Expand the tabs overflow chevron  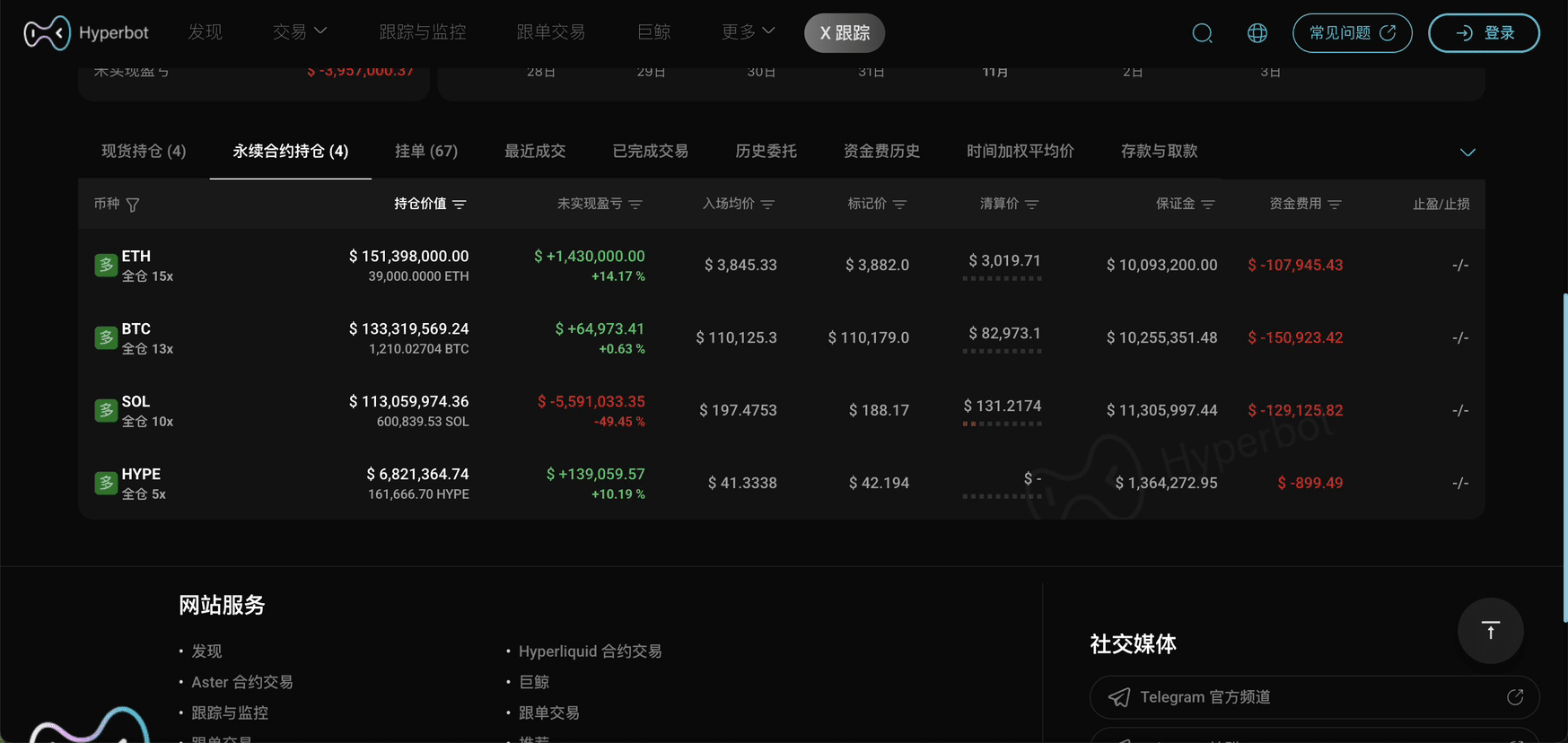(1467, 152)
